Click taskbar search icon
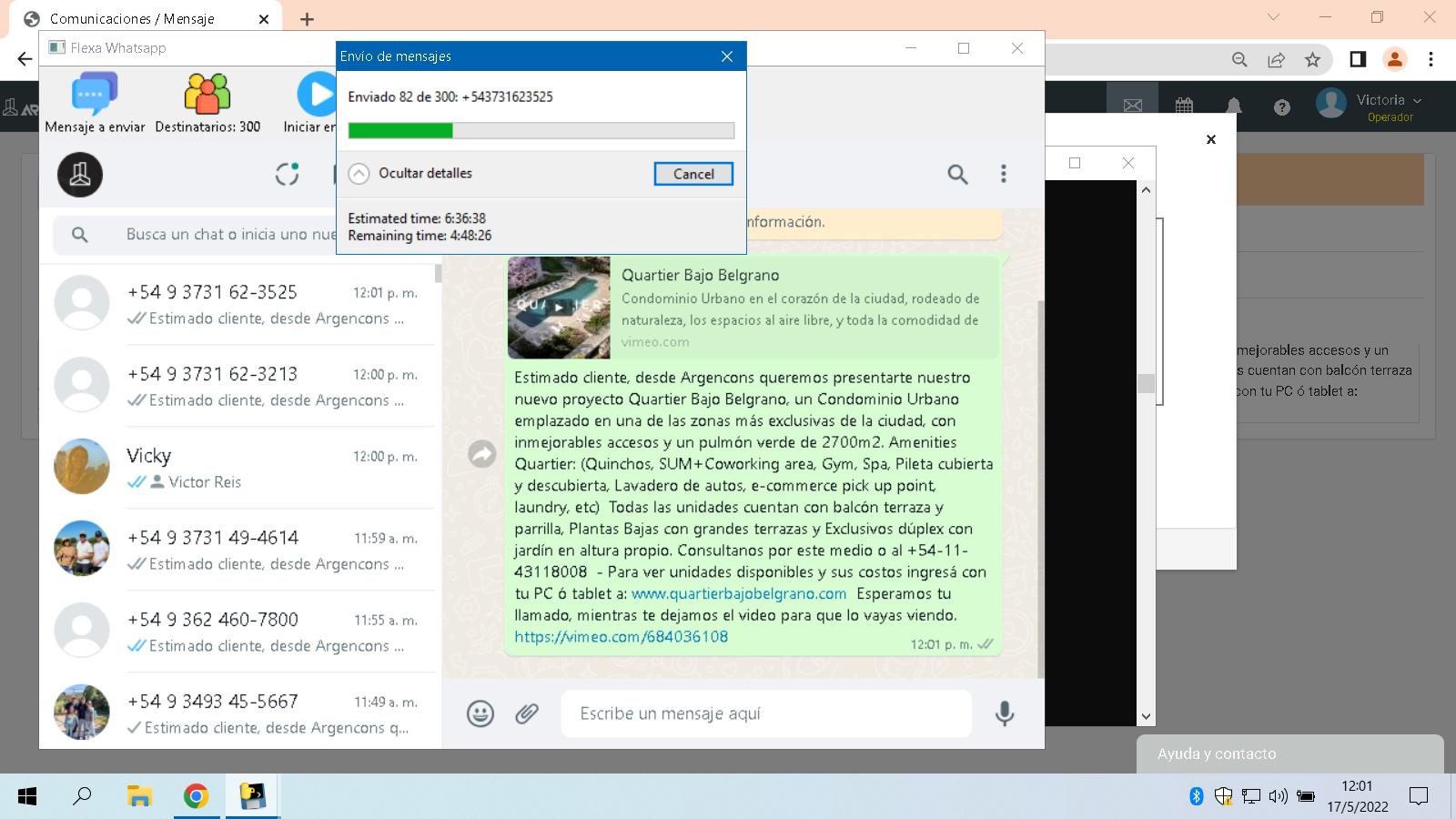The height and width of the screenshot is (819, 1456). click(82, 796)
